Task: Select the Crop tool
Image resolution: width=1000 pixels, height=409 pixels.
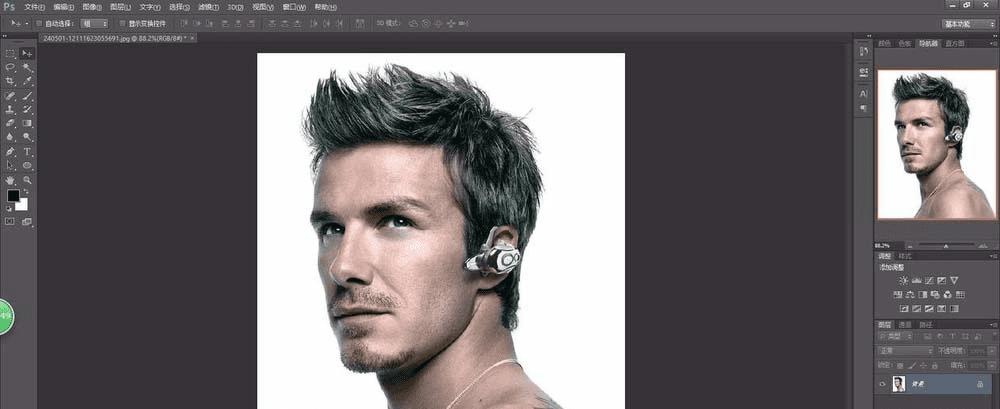Action: click(10, 81)
